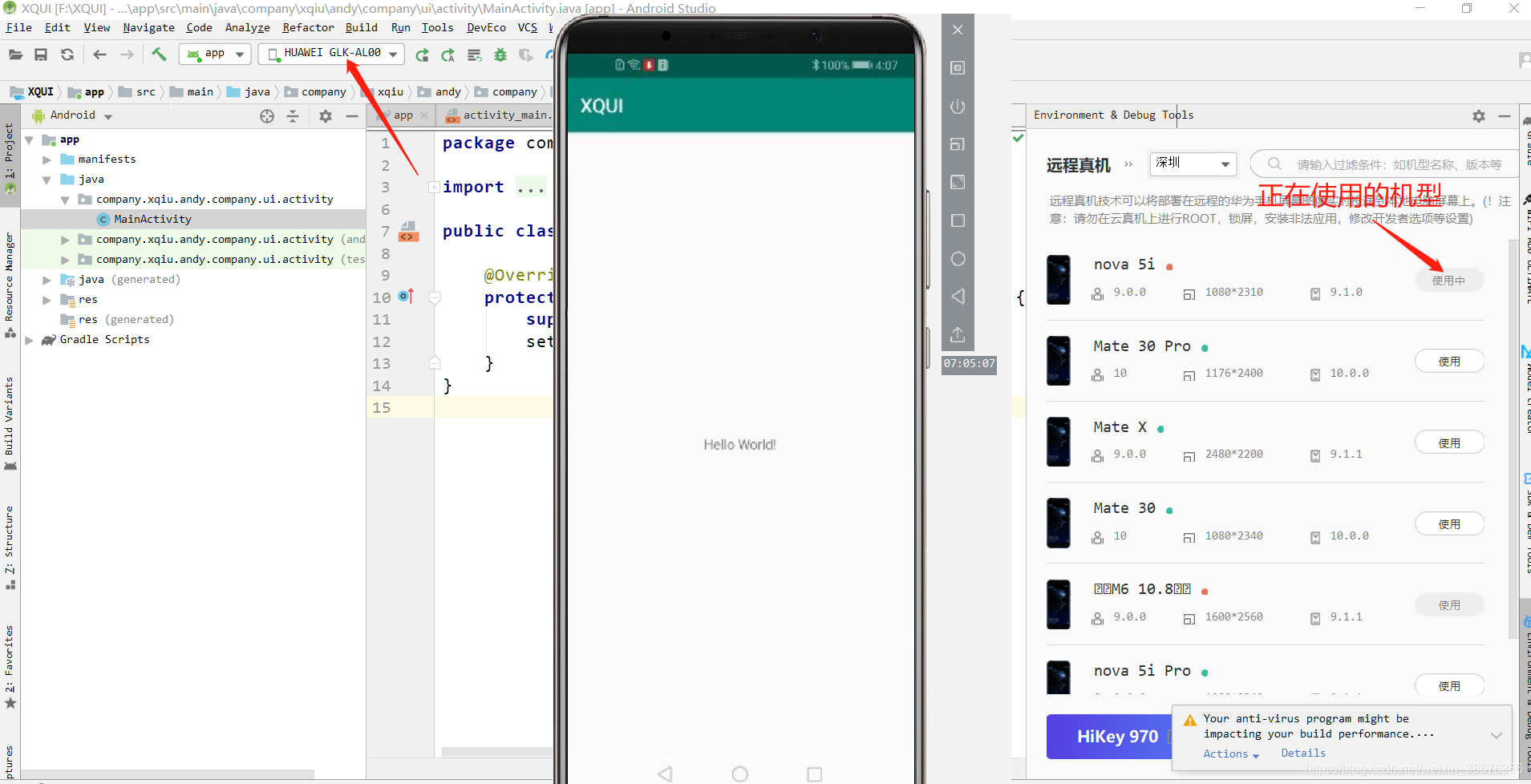Click the round home control icon in sidebar

[x=958, y=258]
